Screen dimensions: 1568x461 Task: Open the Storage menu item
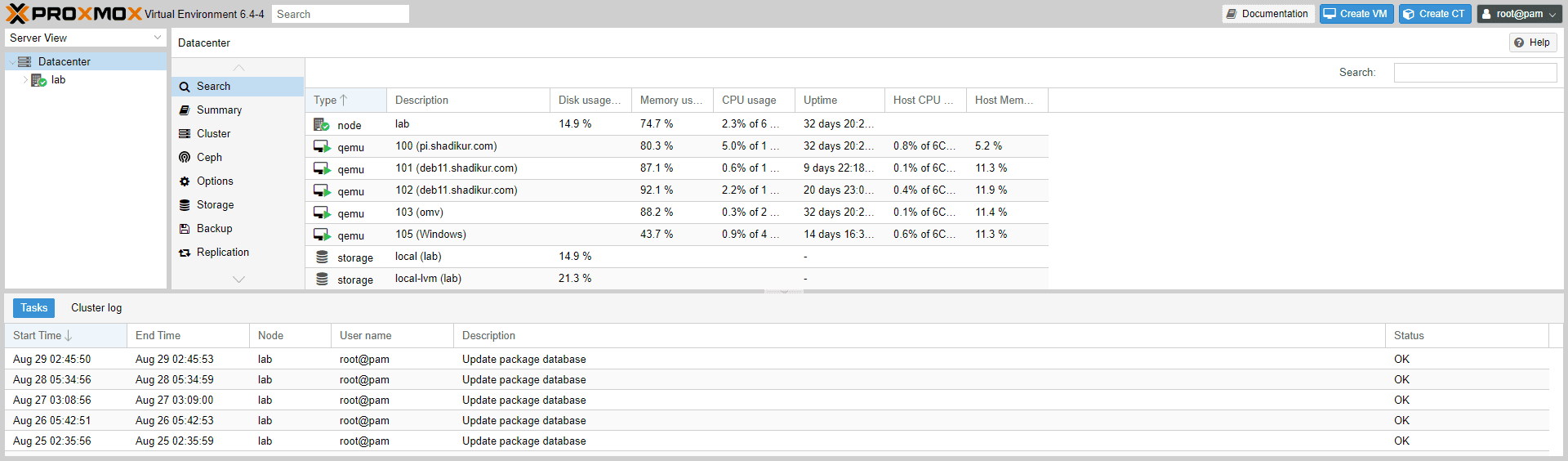238,205
